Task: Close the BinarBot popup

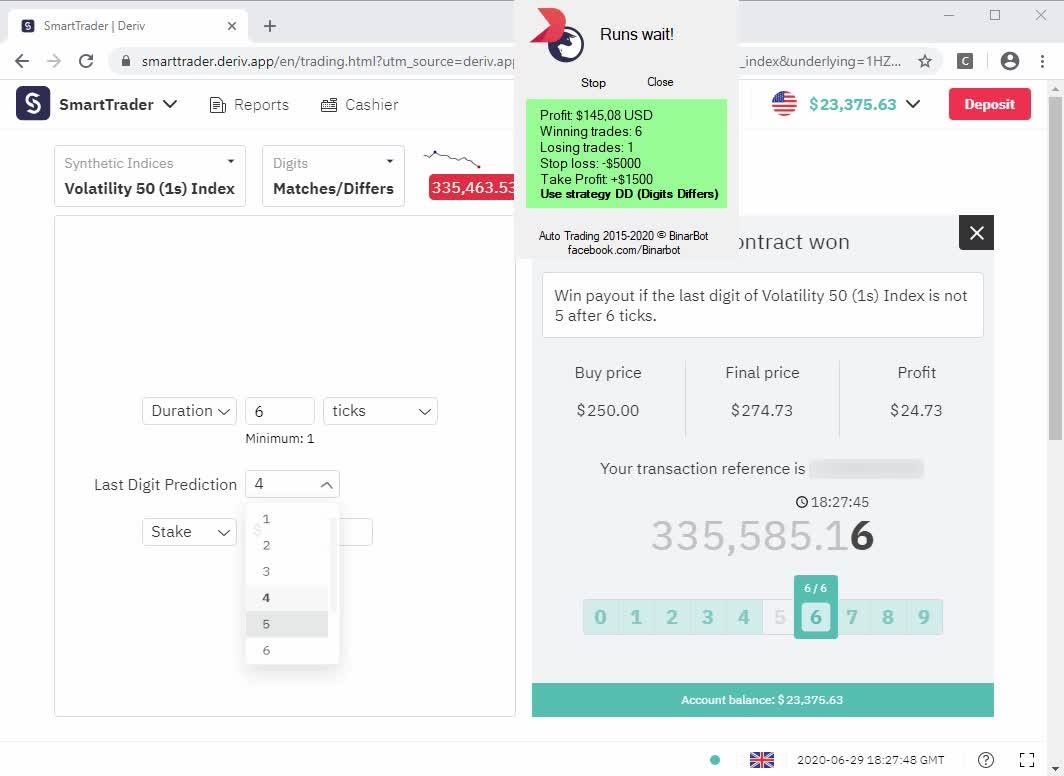Action: [x=660, y=82]
